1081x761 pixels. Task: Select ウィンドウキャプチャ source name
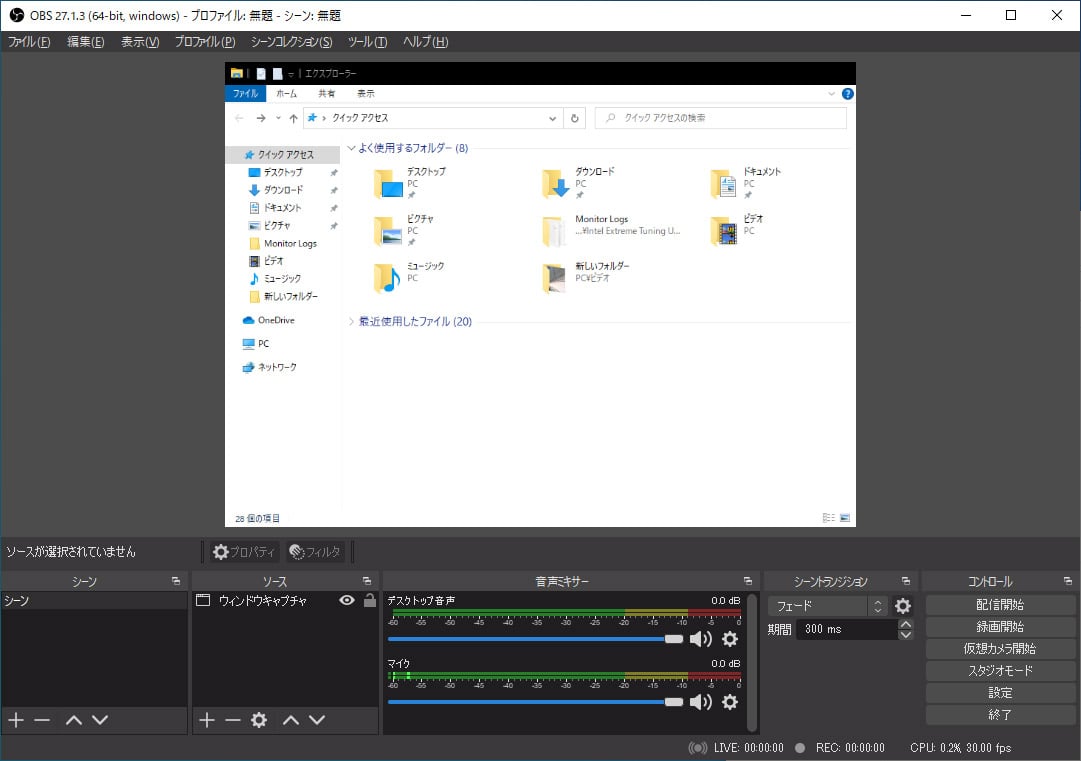coord(263,600)
